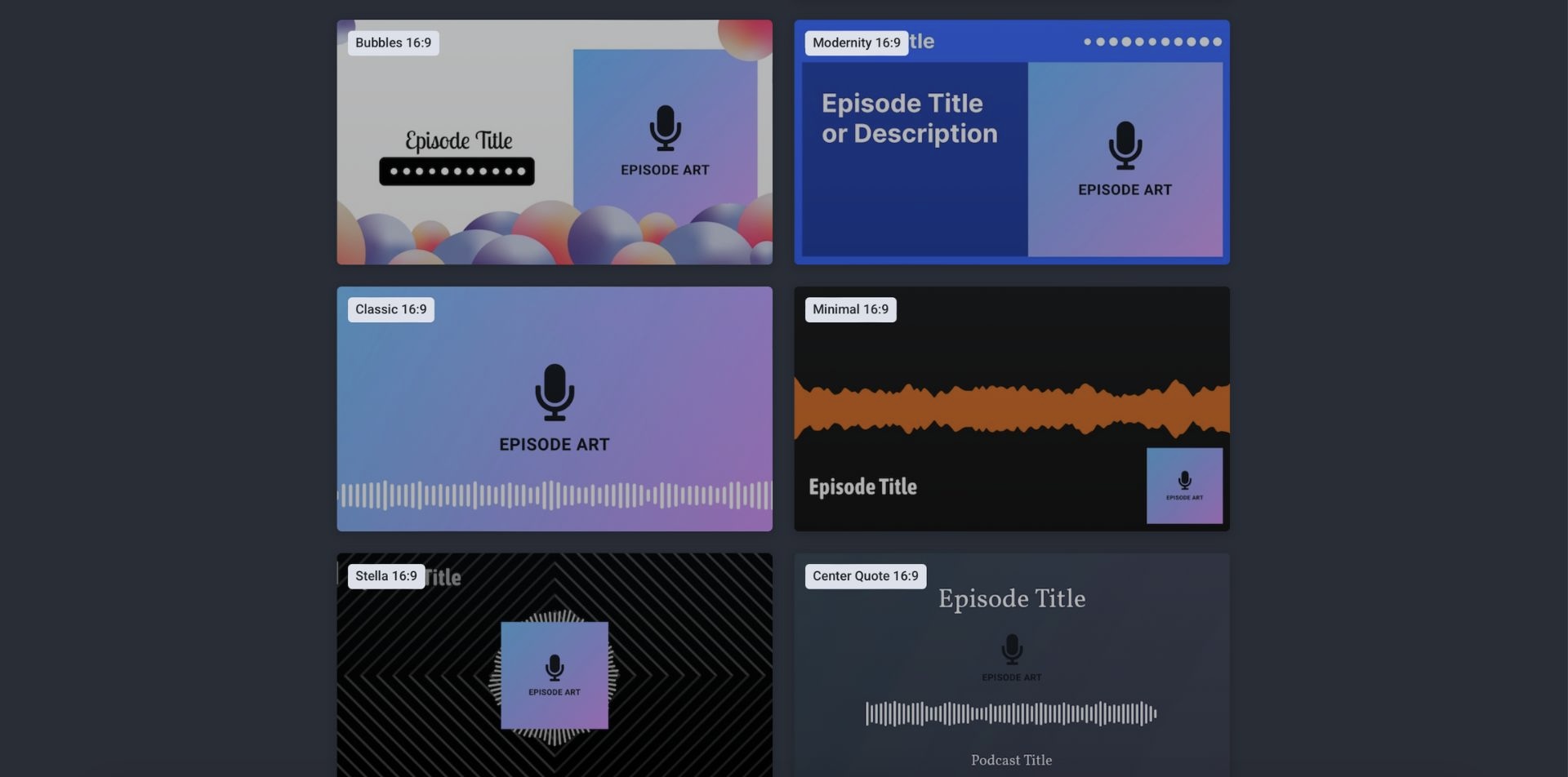Screen dimensions: 1568x777
Task: Click the waveform in the Center Quote template
Action: coord(1011,713)
